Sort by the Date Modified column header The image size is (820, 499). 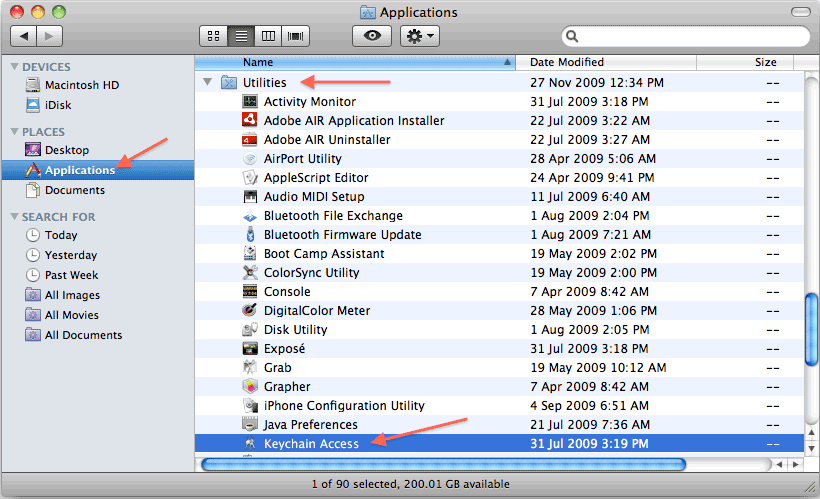click(x=606, y=62)
